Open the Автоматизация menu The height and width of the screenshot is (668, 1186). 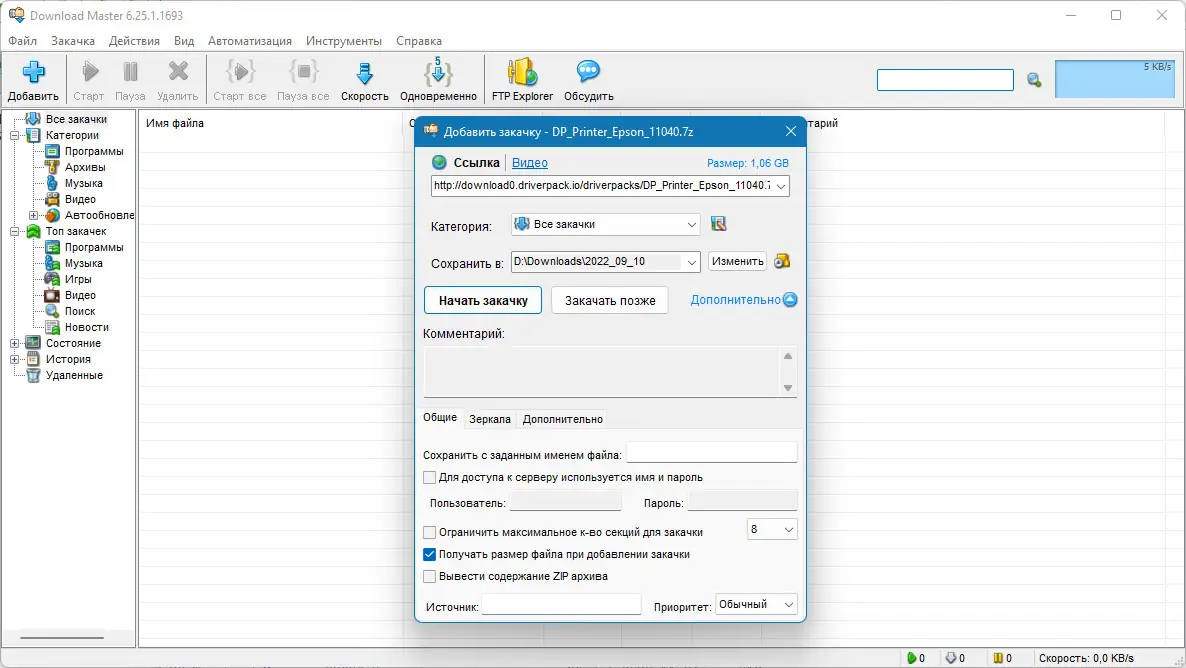coord(250,41)
